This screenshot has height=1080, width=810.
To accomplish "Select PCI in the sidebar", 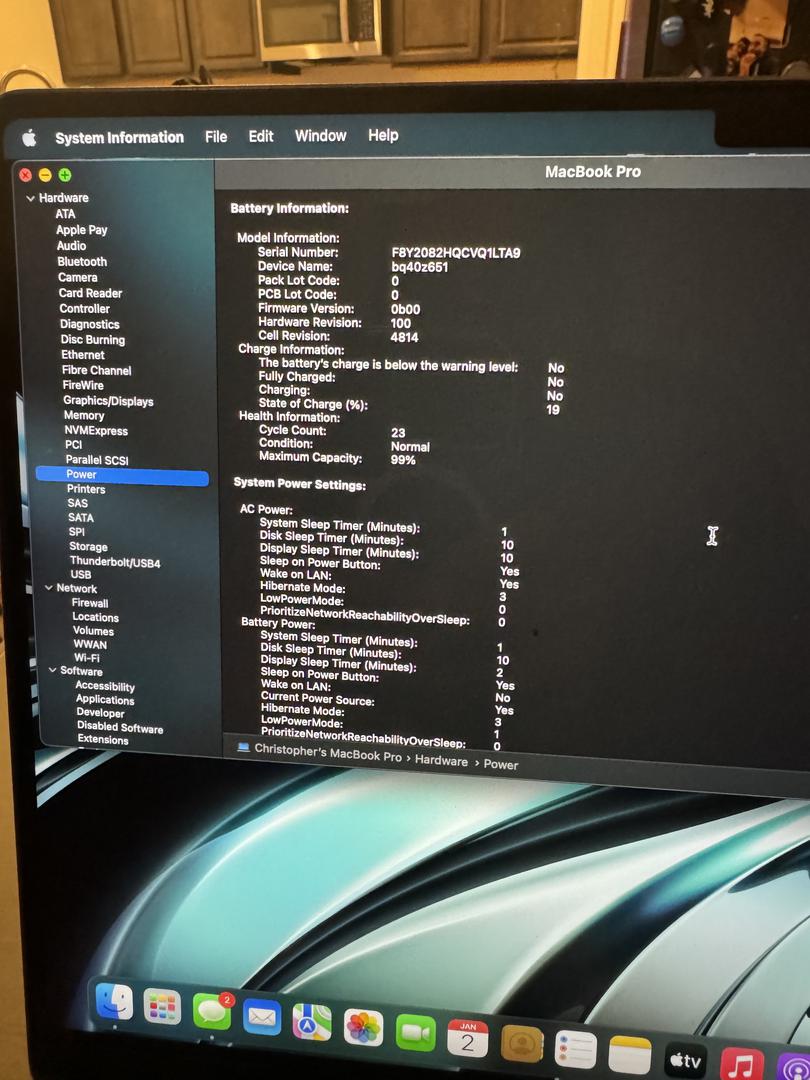I will (73, 445).
